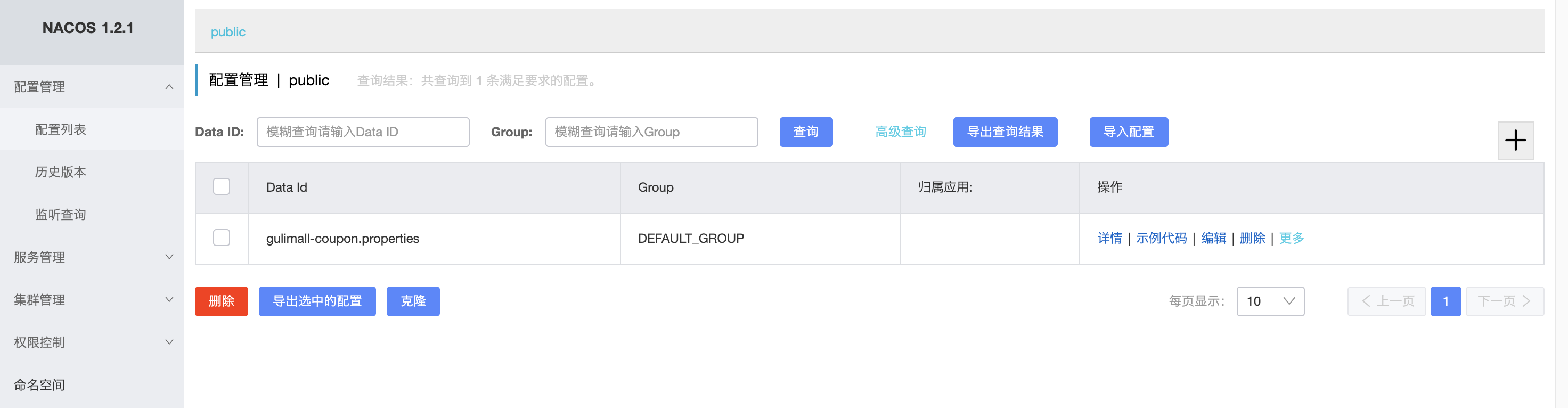Expand the 集群管理 sidebar menu

(169, 299)
